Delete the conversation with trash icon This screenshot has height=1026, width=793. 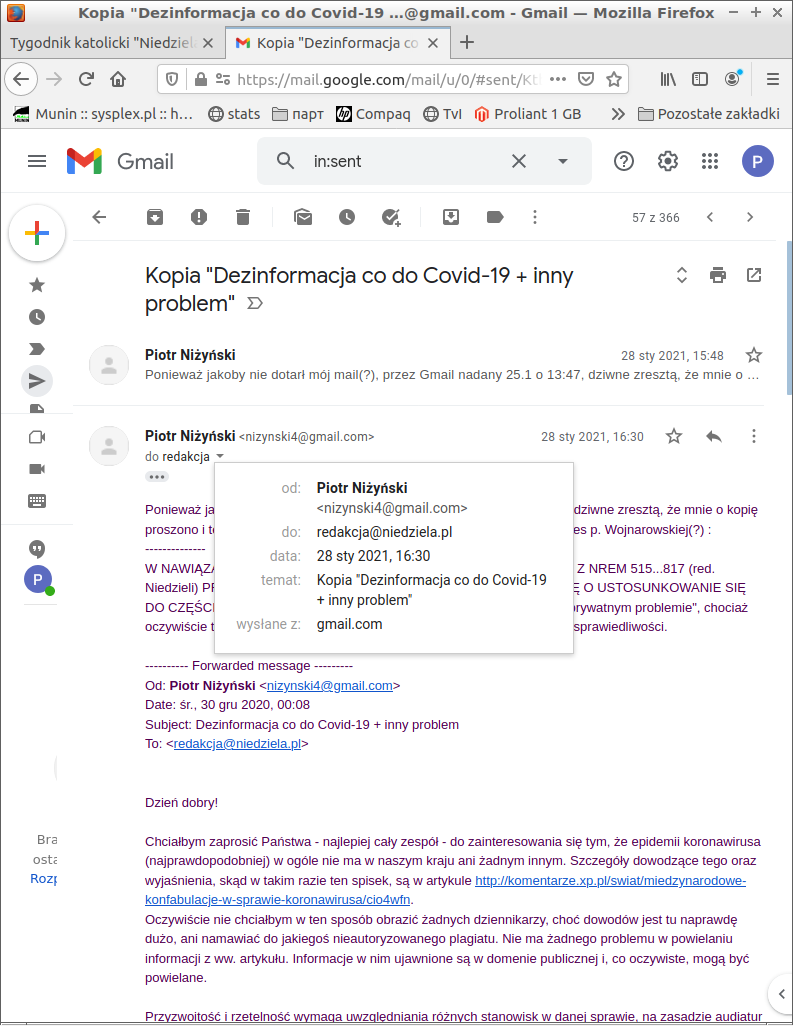click(243, 217)
